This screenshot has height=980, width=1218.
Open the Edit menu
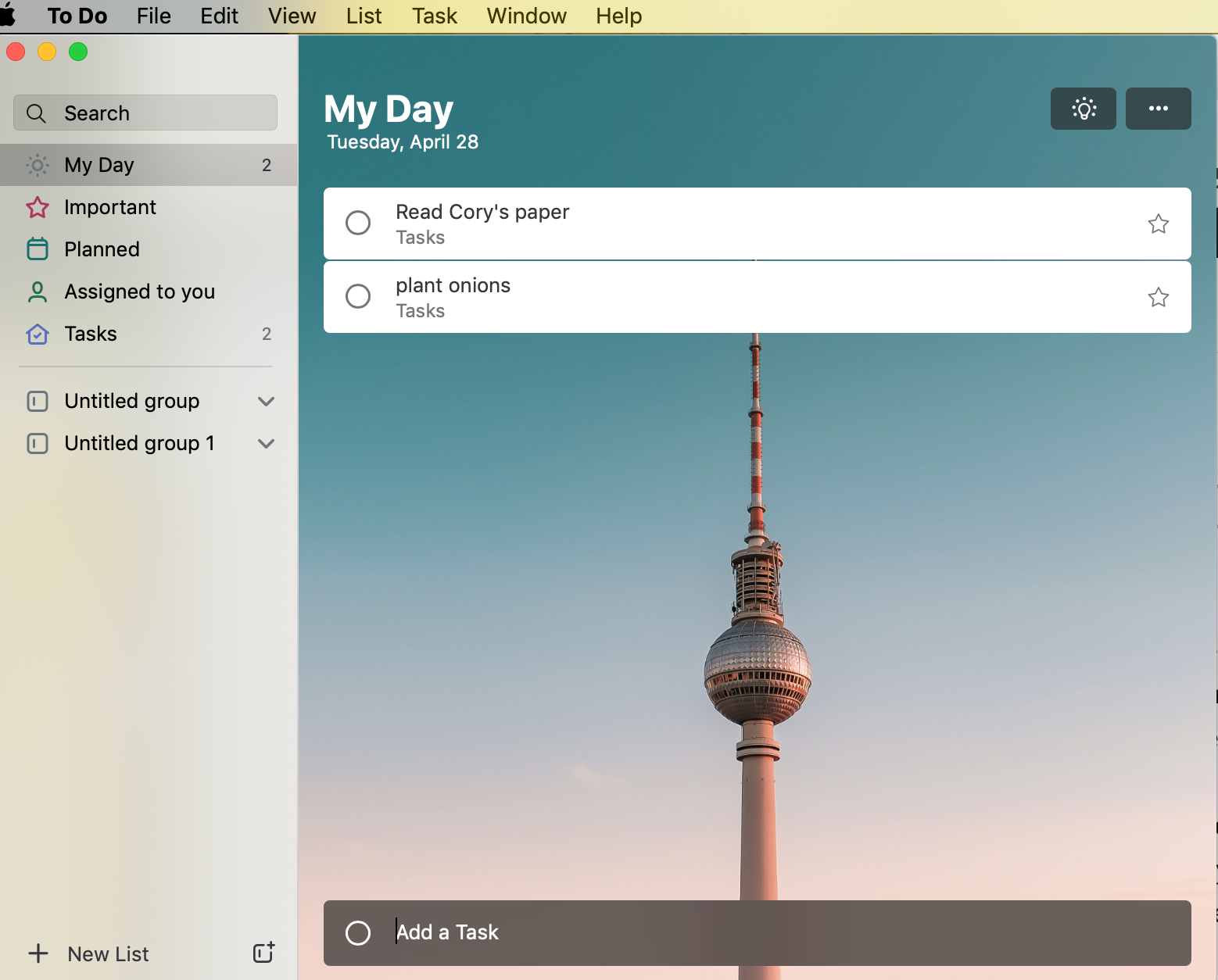pos(219,16)
